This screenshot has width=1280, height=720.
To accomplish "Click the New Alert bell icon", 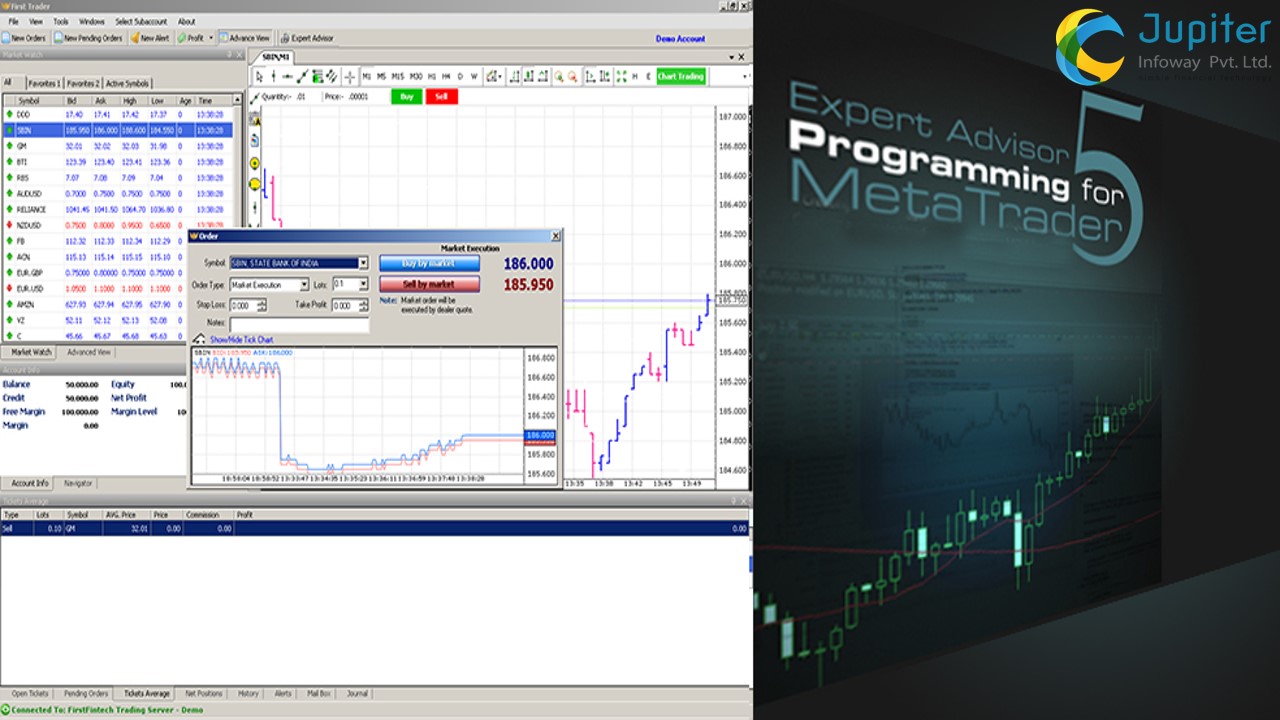I will tap(135, 38).
